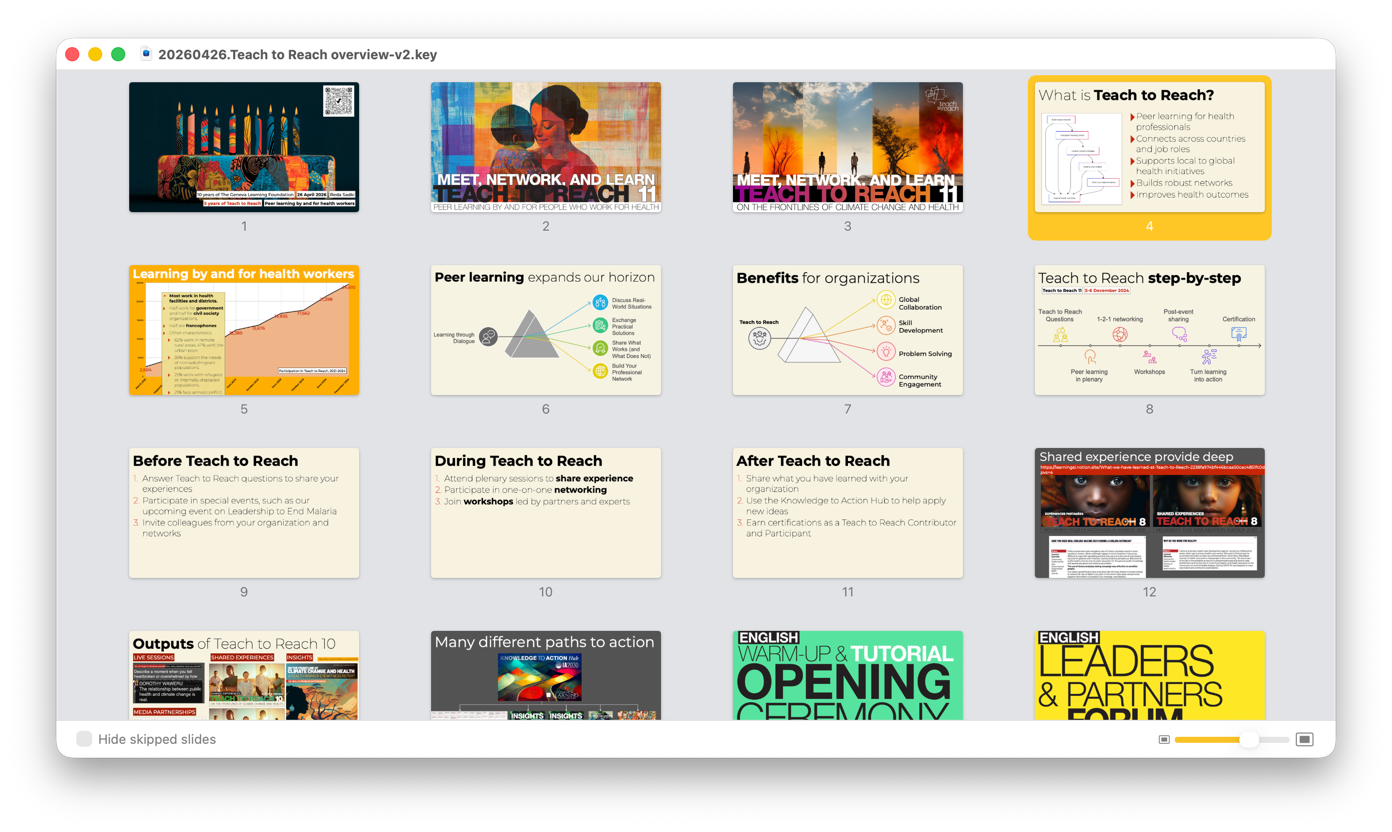The height and width of the screenshot is (832, 1392).
Task: Click the 'Before Teach to Reach' slide
Action: coord(244,513)
